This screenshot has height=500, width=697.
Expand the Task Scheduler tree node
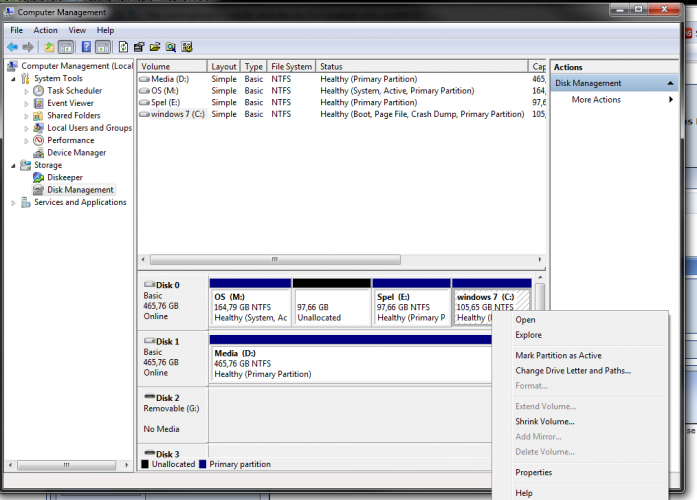[x=27, y=91]
